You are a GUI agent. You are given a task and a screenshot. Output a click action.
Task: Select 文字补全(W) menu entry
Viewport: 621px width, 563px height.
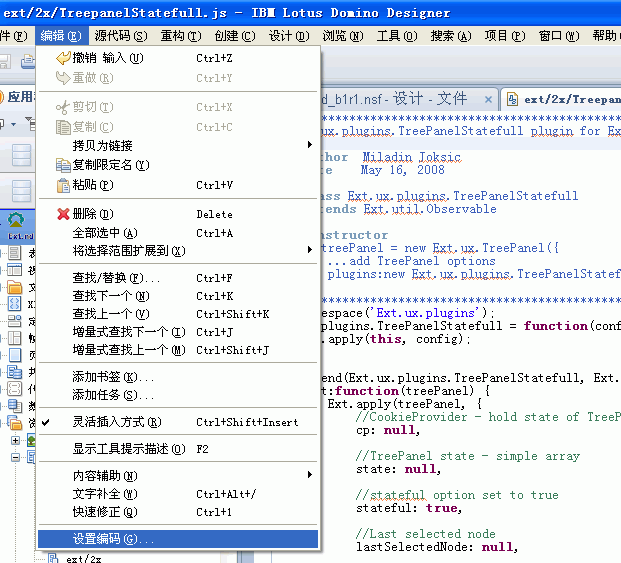(178, 494)
